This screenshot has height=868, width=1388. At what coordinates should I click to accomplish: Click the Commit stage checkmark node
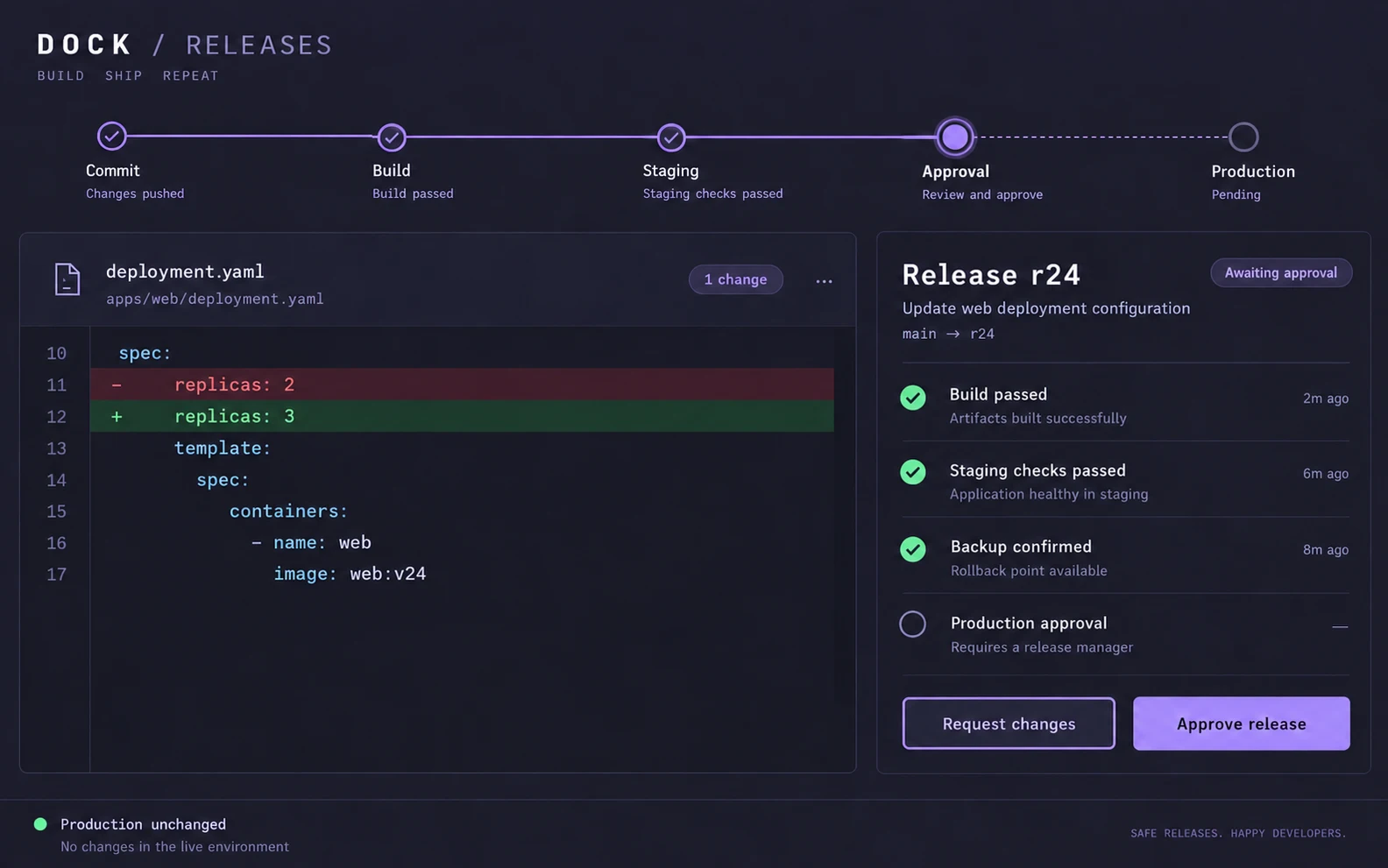click(112, 136)
